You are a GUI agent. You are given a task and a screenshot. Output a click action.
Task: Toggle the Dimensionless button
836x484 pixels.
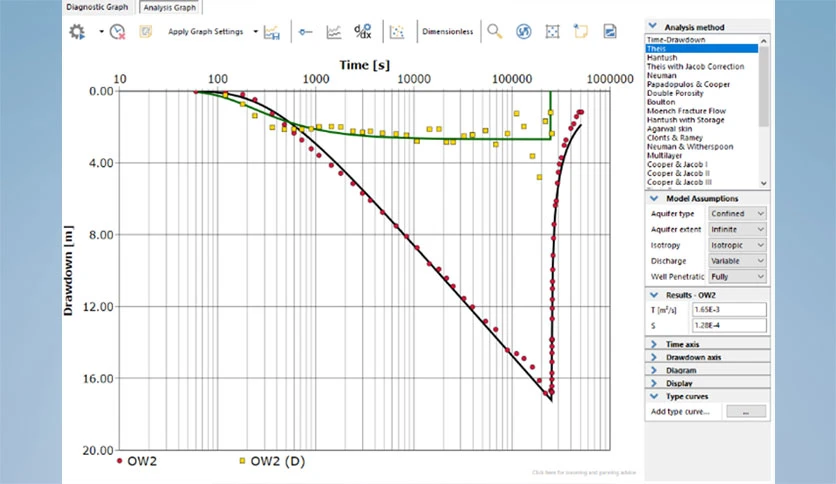pyautogui.click(x=447, y=31)
